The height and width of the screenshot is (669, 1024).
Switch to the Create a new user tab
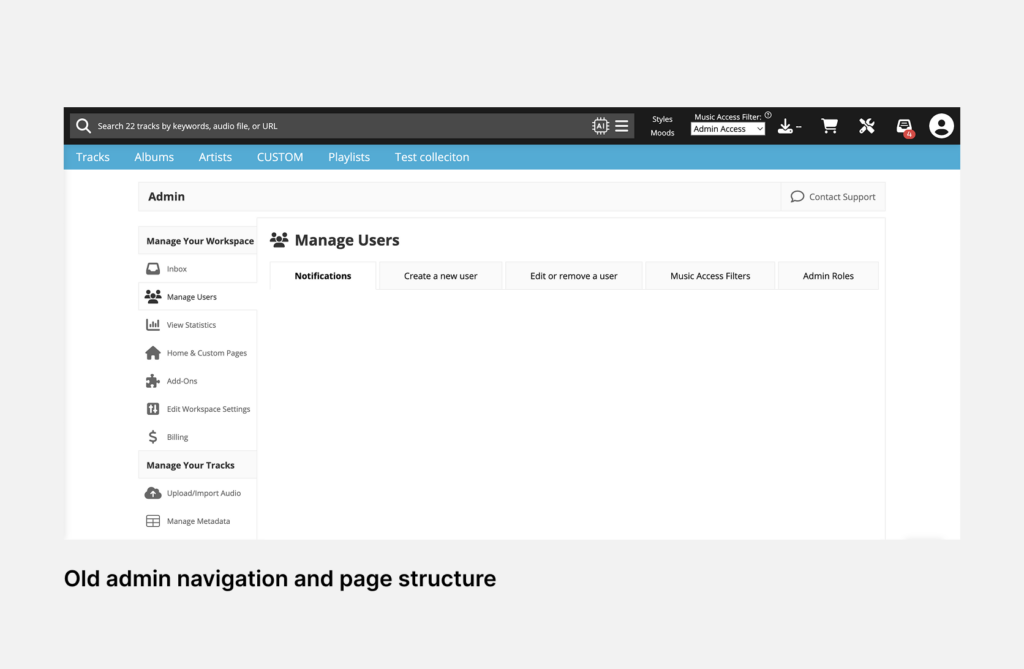[440, 276]
